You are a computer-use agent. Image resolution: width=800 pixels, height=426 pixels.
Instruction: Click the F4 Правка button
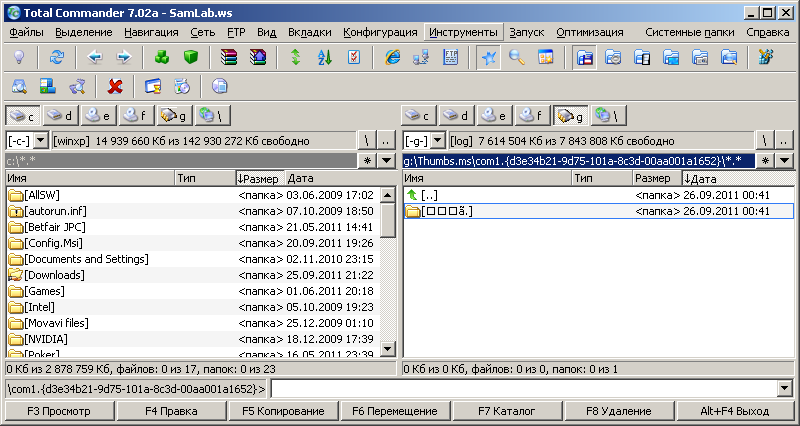tap(171, 411)
